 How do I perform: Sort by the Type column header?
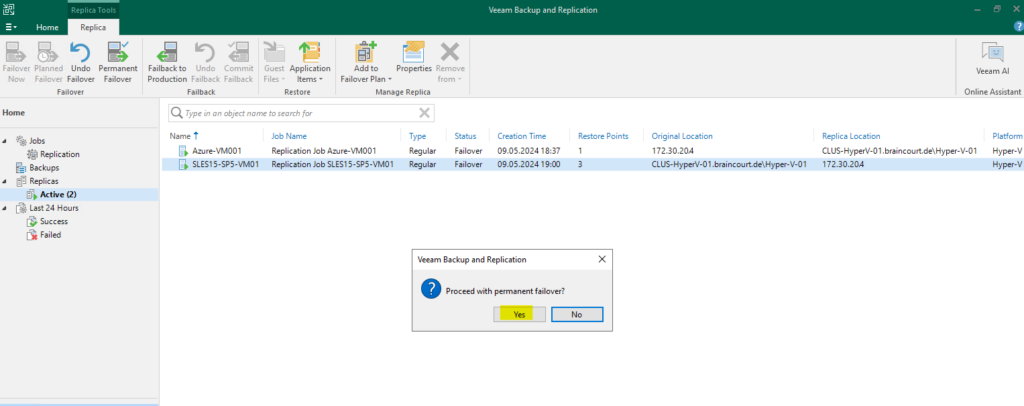pos(417,136)
